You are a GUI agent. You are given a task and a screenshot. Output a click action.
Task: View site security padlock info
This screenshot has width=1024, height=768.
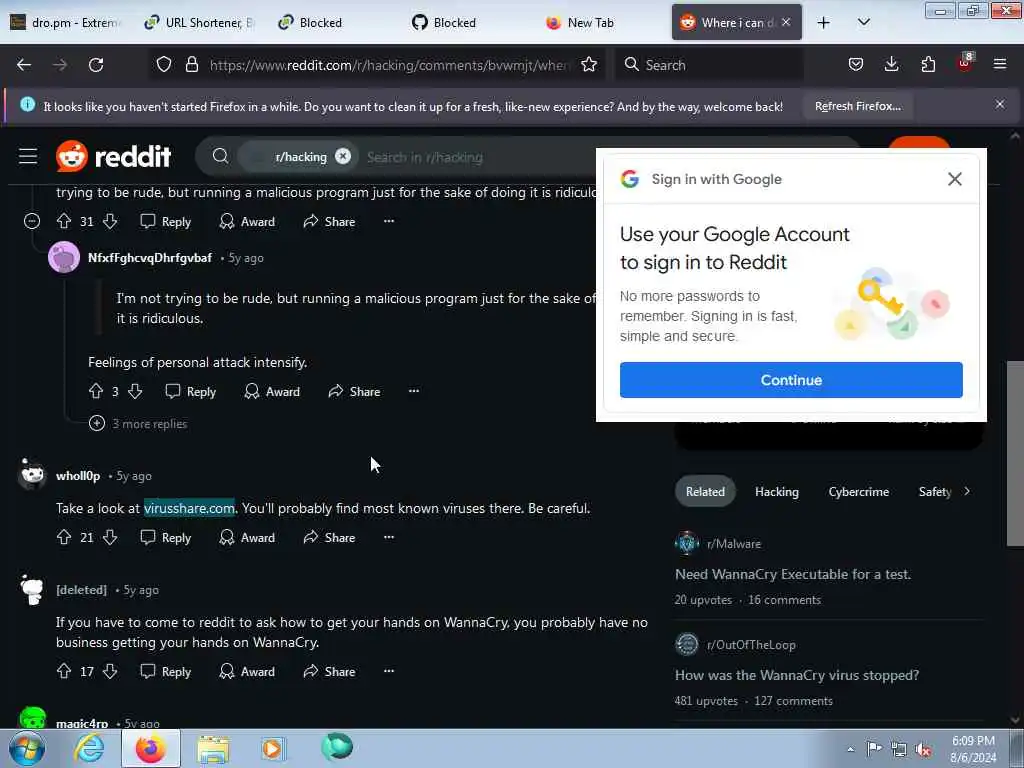pos(191,65)
